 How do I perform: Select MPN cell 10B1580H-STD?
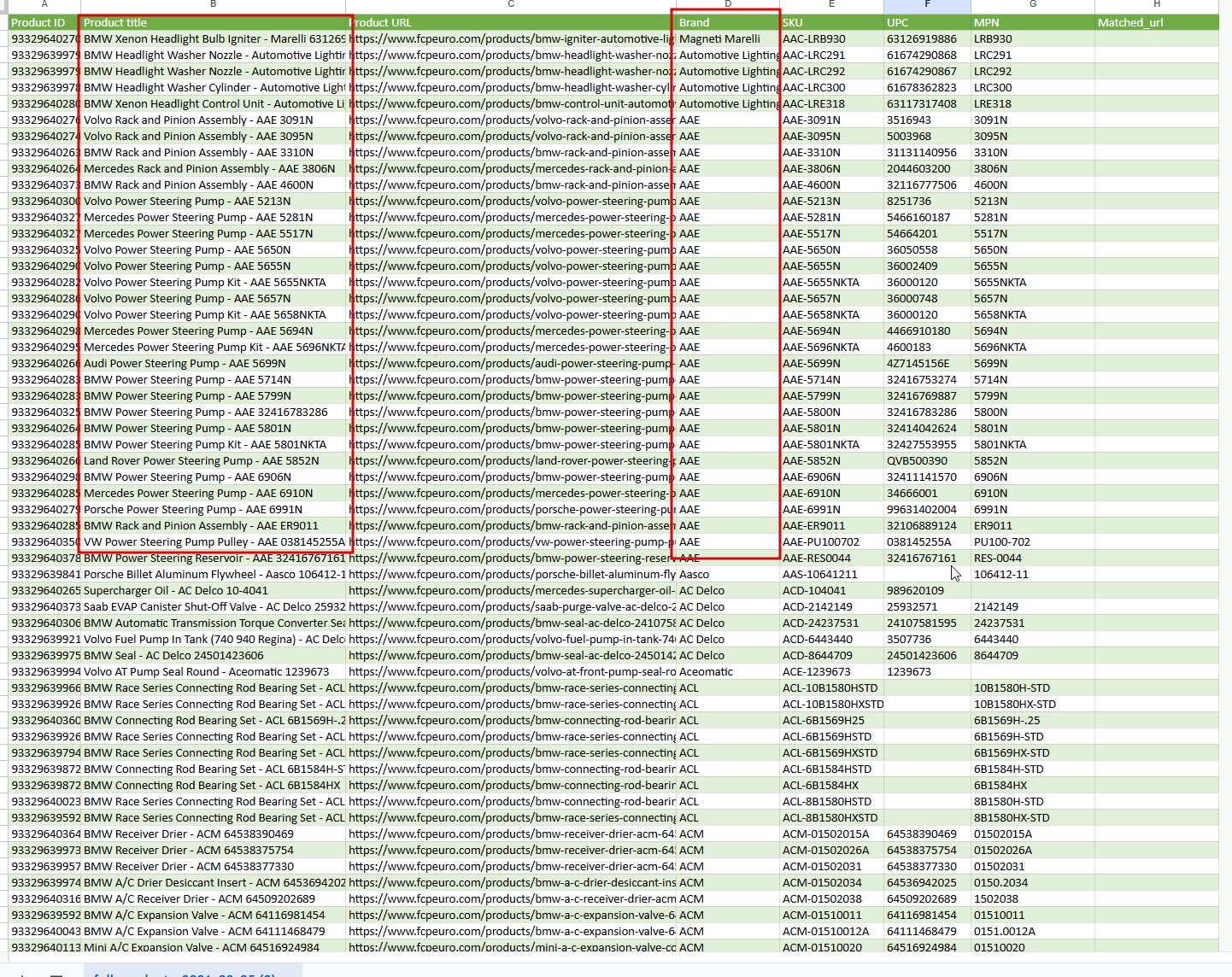[x=1033, y=687]
